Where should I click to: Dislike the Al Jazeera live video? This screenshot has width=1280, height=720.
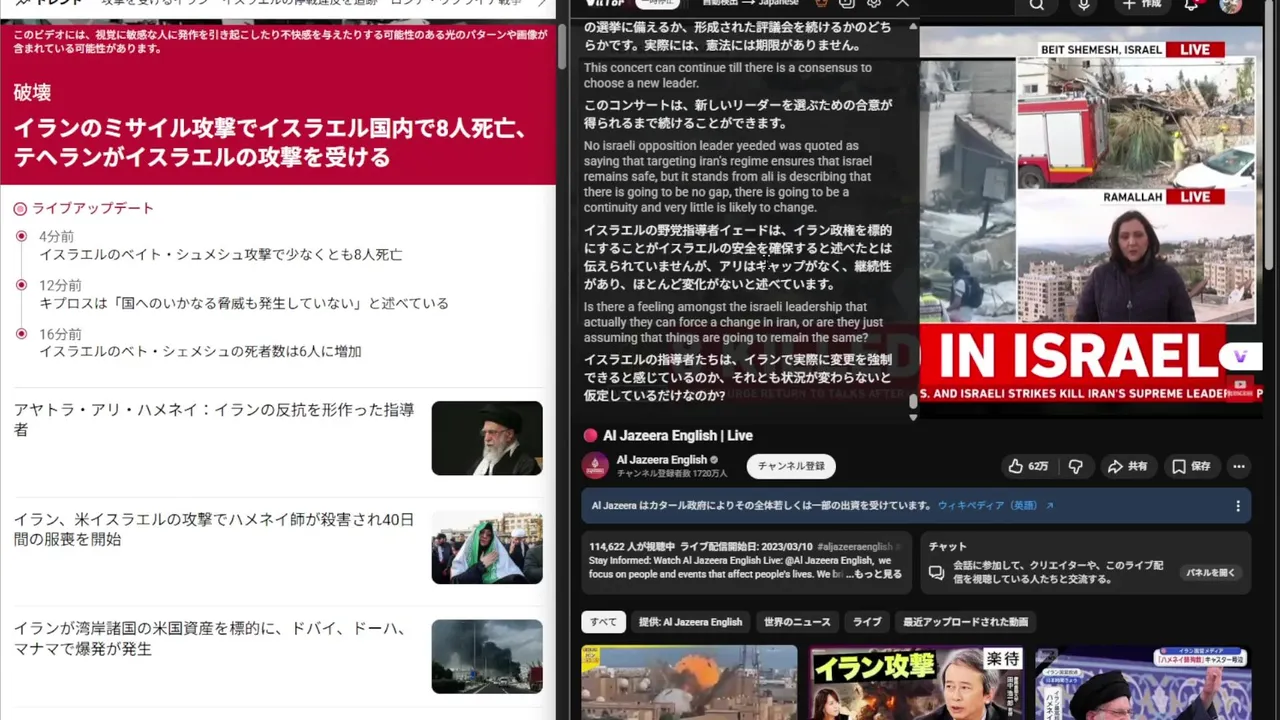(1076, 466)
